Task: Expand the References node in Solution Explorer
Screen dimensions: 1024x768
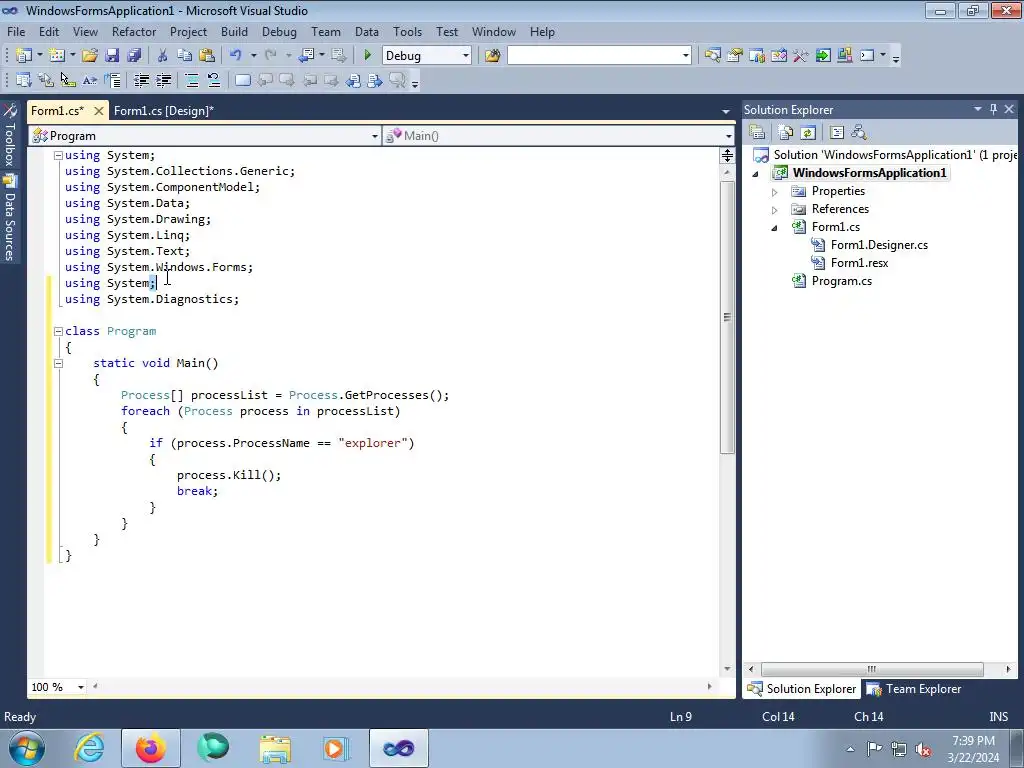Action: [775, 210]
